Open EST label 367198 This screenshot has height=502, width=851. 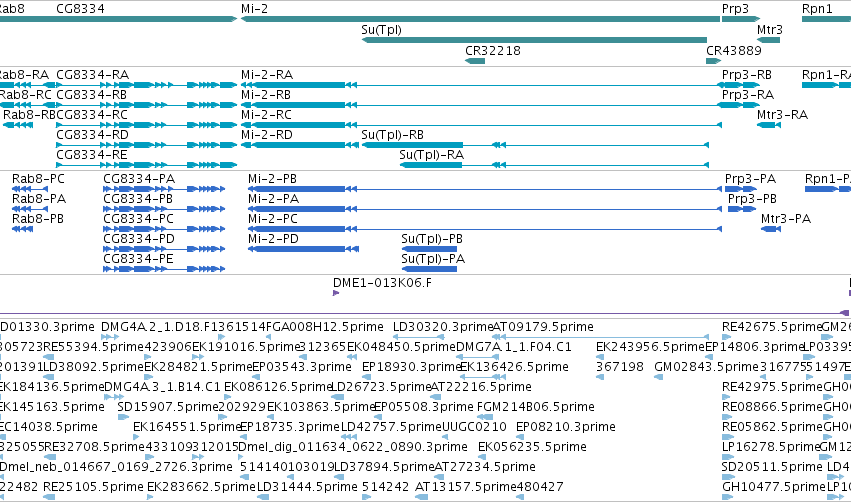(x=620, y=367)
